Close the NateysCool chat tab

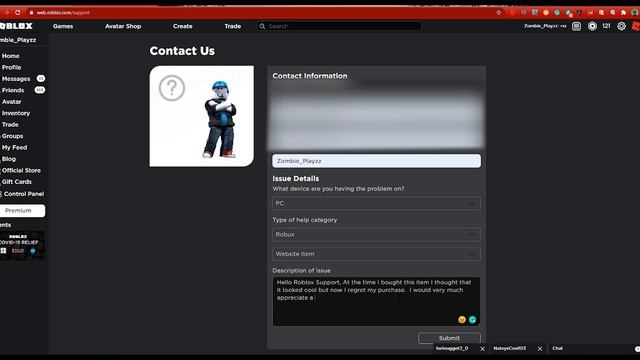click(540, 349)
